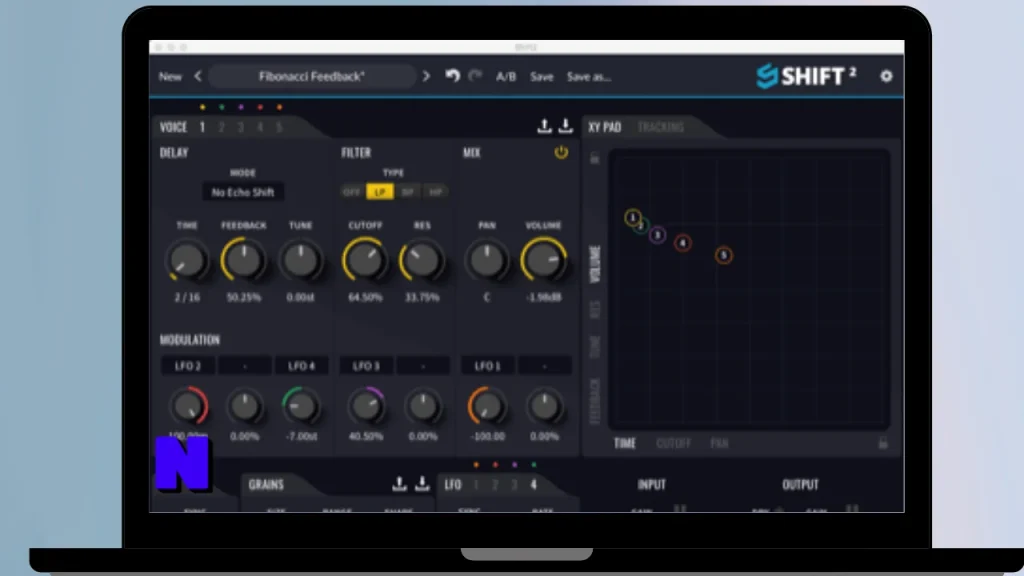
Task: Set filter type to LP
Action: coord(380,192)
